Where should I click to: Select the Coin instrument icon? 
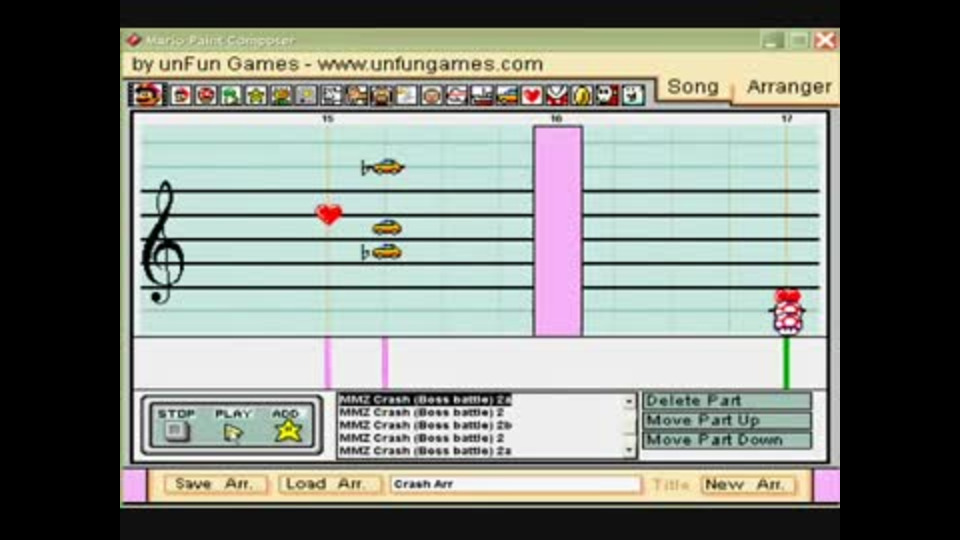pos(582,96)
